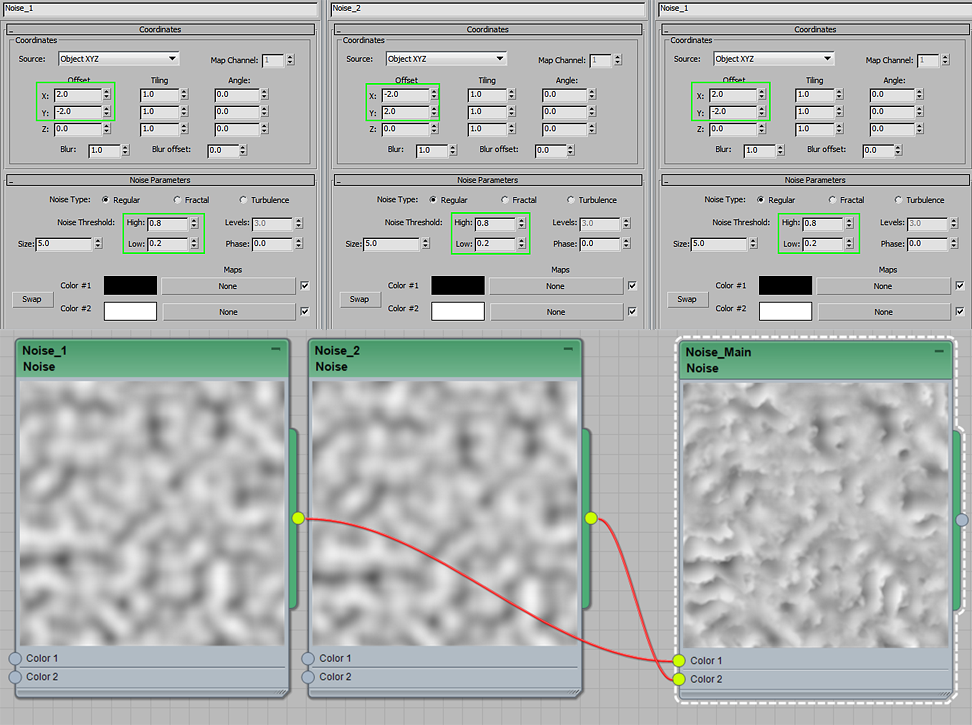
Task: Click the Noise_1 node's yellow output socket
Action: point(297,518)
